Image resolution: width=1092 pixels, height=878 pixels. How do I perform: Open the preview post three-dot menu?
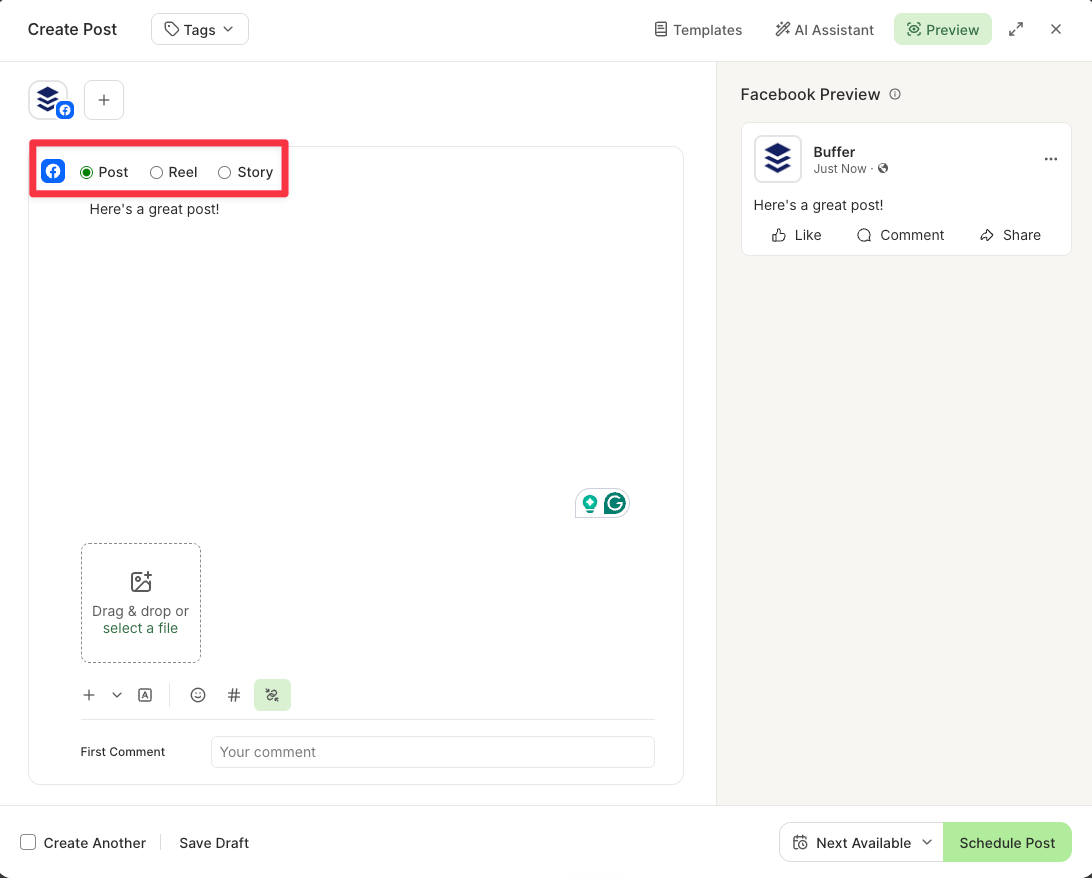click(1051, 159)
